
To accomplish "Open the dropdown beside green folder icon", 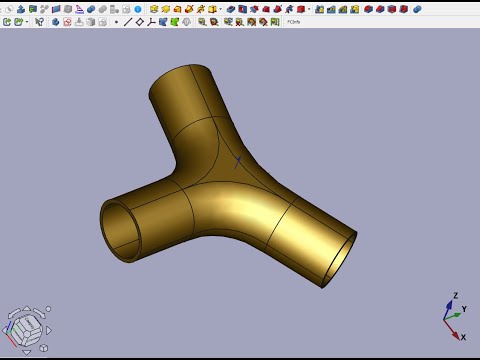I will click(27, 22).
